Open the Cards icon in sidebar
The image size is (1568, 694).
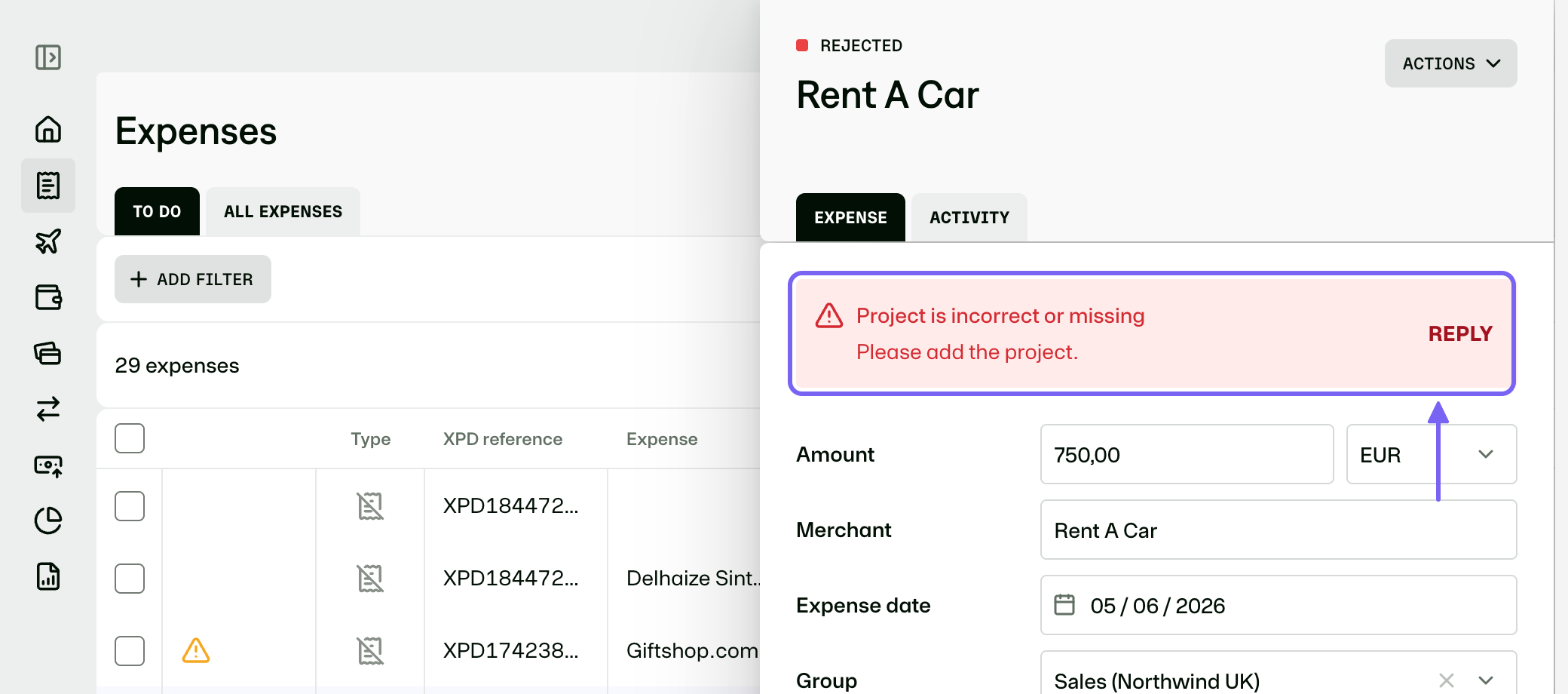48,353
